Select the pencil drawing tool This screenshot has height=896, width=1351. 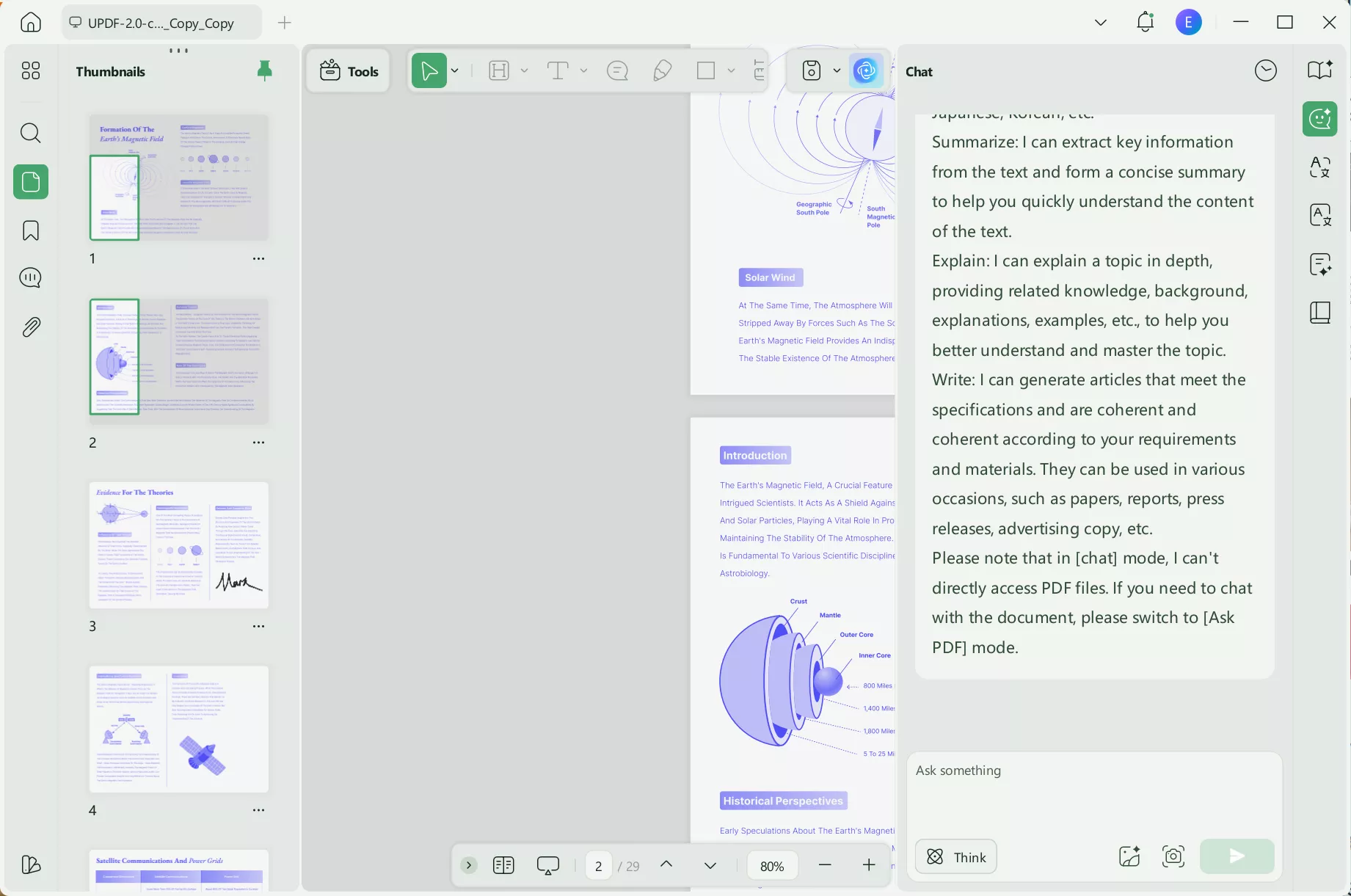tap(662, 71)
